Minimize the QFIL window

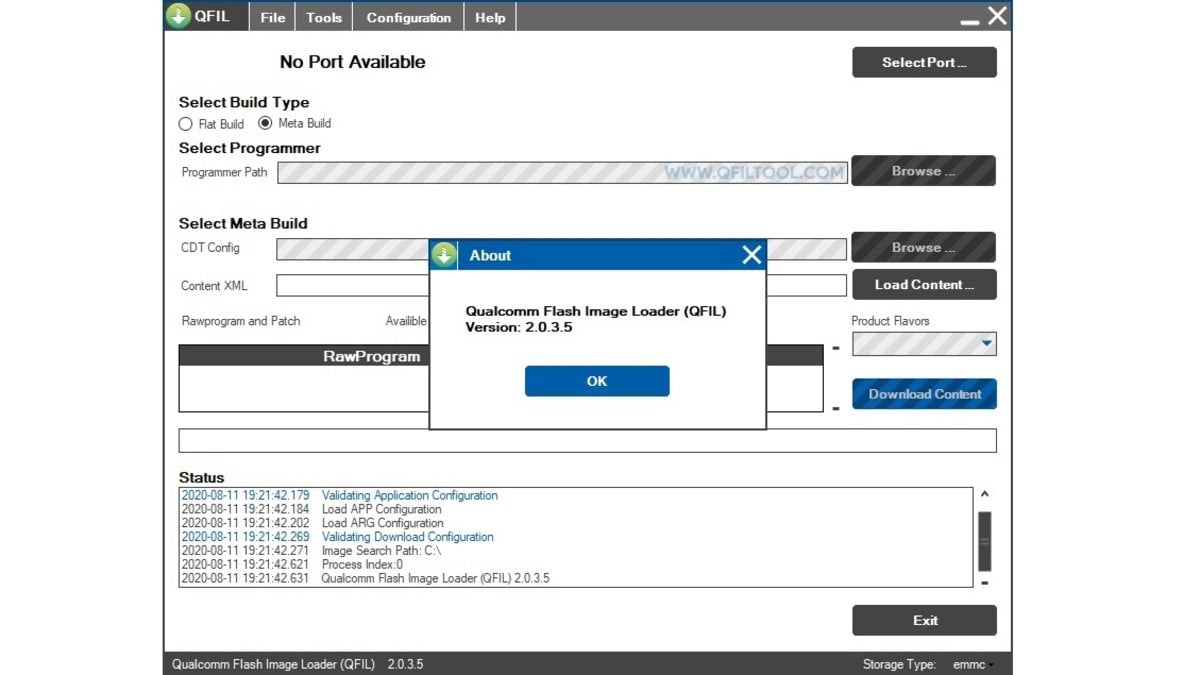pos(969,21)
